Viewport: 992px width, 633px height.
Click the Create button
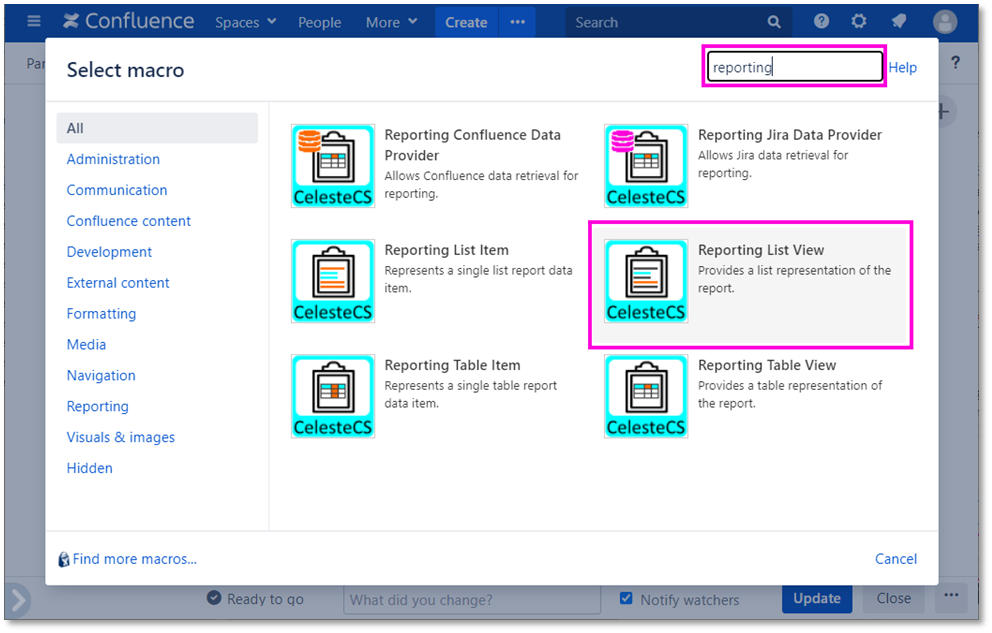pyautogui.click(x=466, y=22)
